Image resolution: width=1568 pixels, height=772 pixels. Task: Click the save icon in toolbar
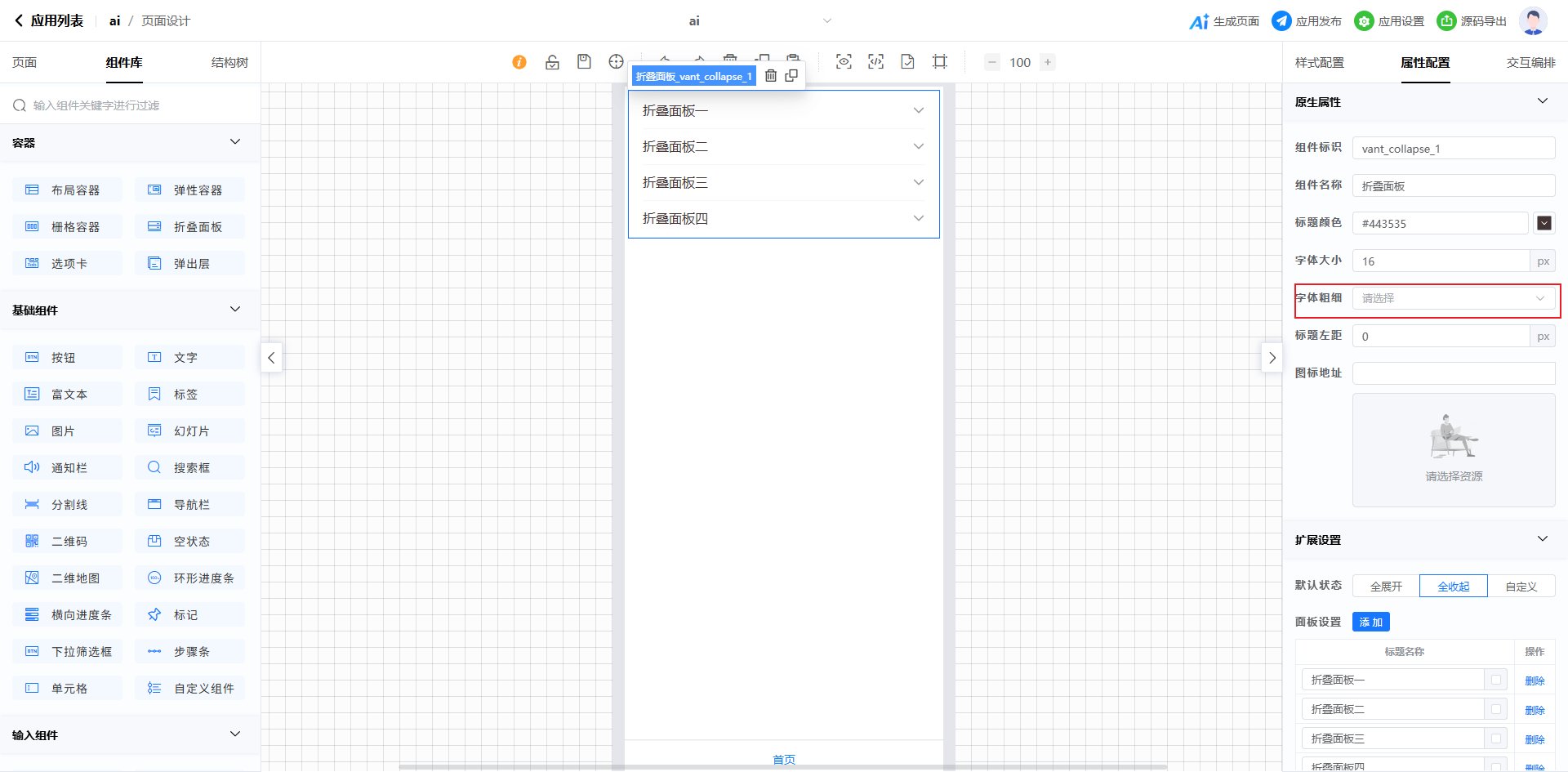click(584, 62)
